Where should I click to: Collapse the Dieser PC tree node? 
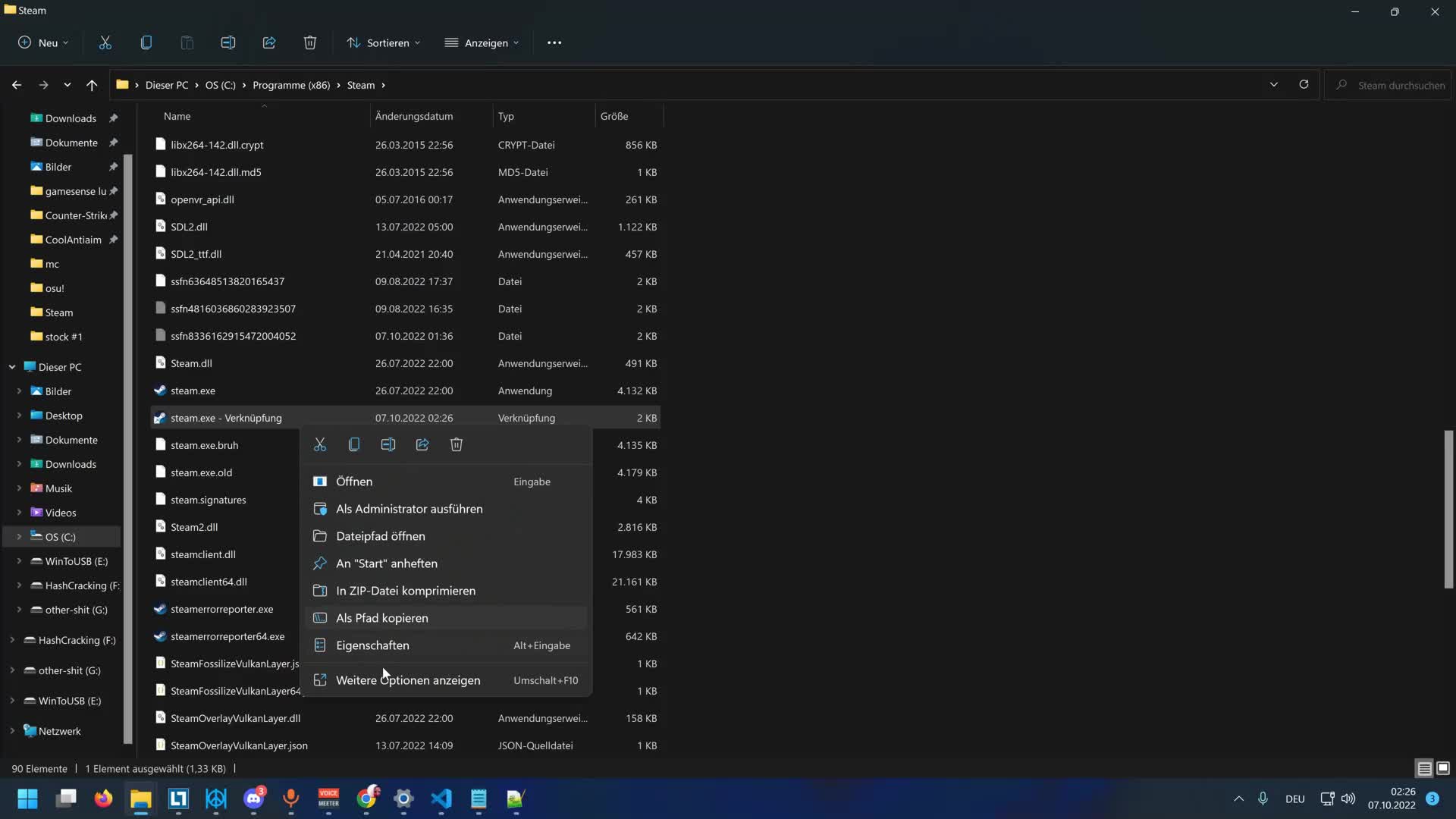[x=12, y=367]
